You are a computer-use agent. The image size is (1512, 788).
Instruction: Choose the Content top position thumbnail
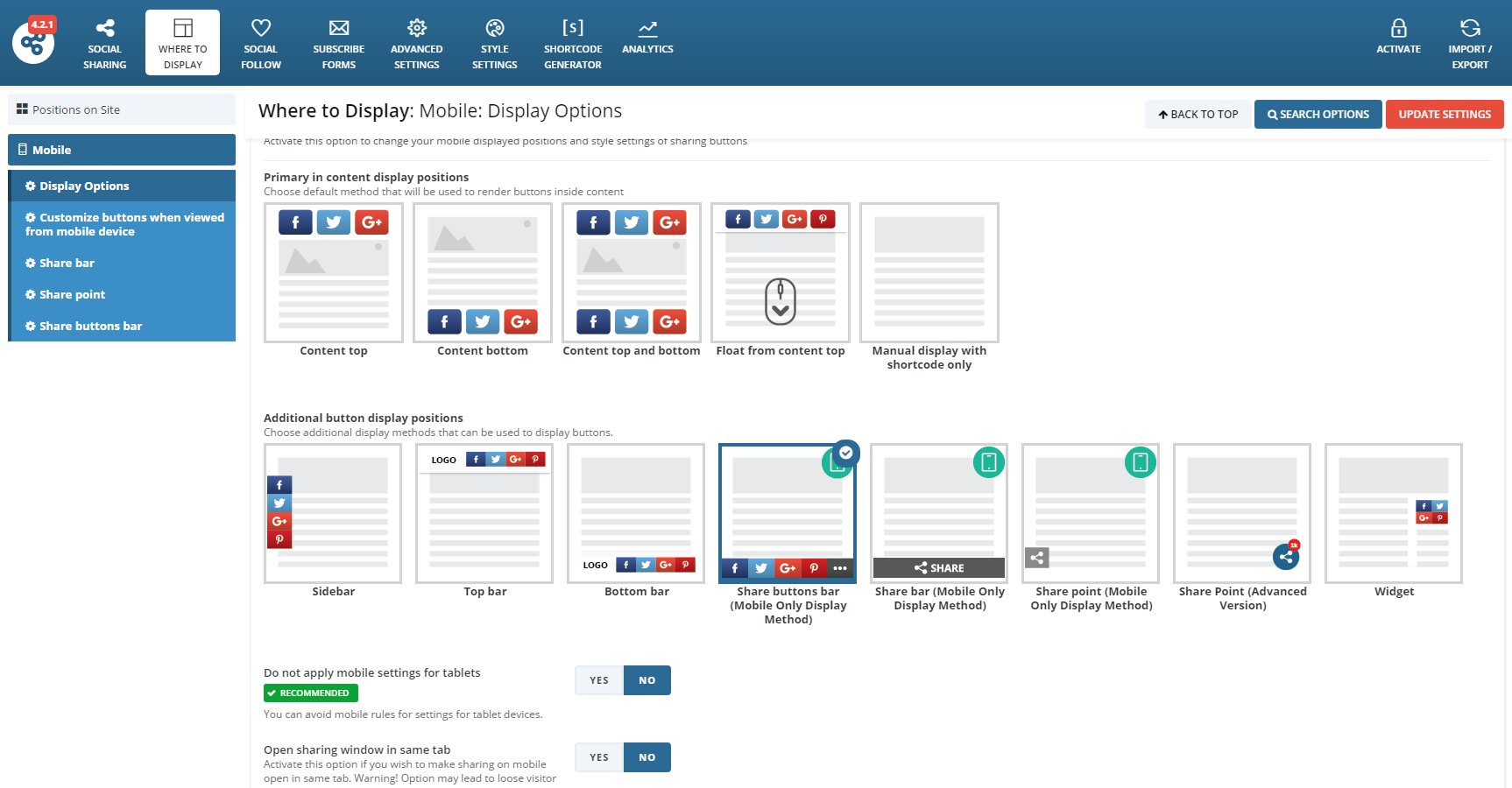click(334, 273)
